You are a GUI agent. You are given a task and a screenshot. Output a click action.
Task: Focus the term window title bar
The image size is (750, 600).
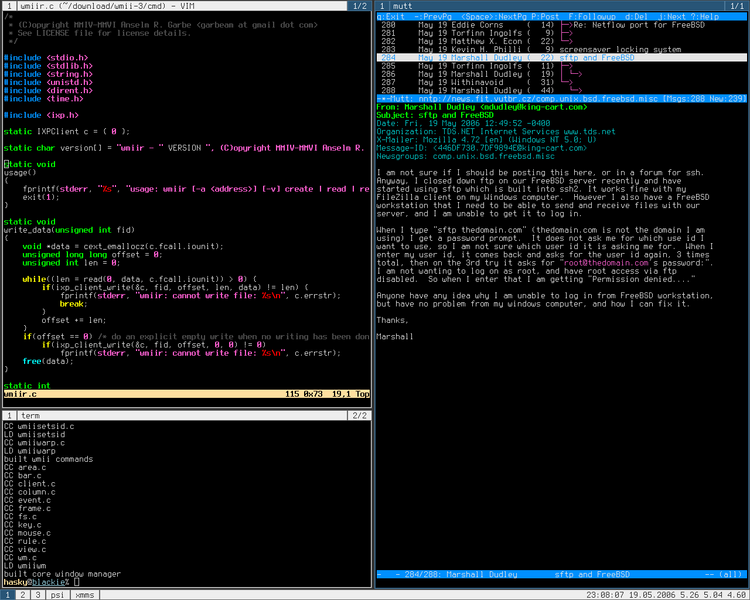click(x=182, y=415)
